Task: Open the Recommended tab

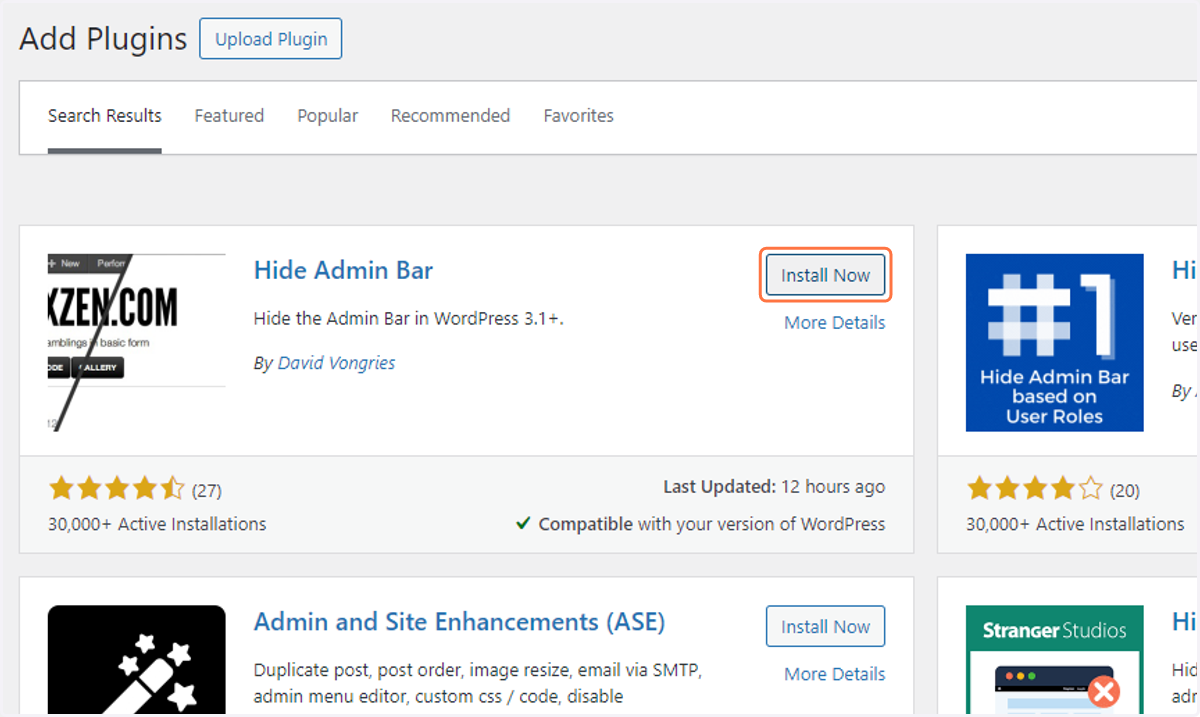Action: click(x=450, y=116)
